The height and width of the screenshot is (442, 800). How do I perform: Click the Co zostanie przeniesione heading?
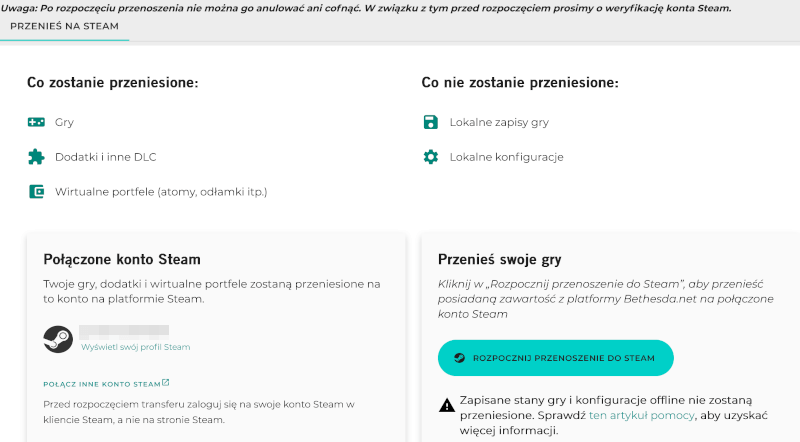click(112, 82)
